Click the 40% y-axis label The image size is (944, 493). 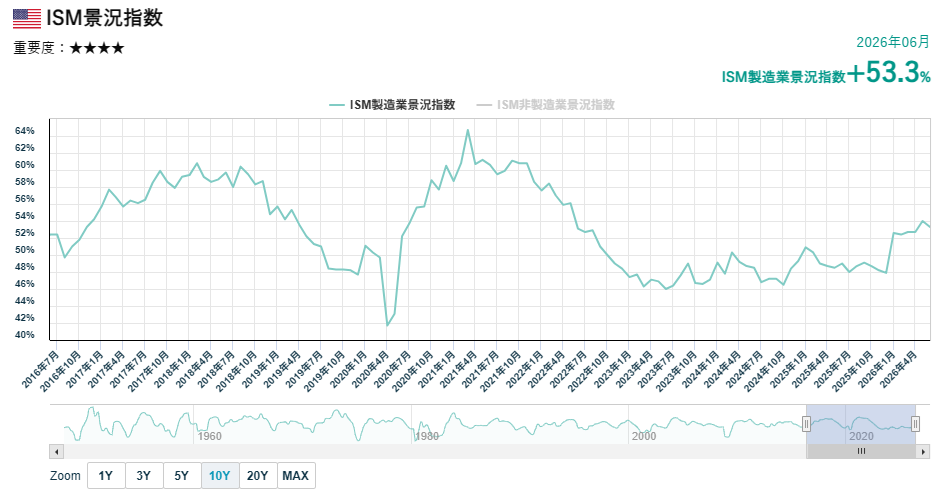25,335
